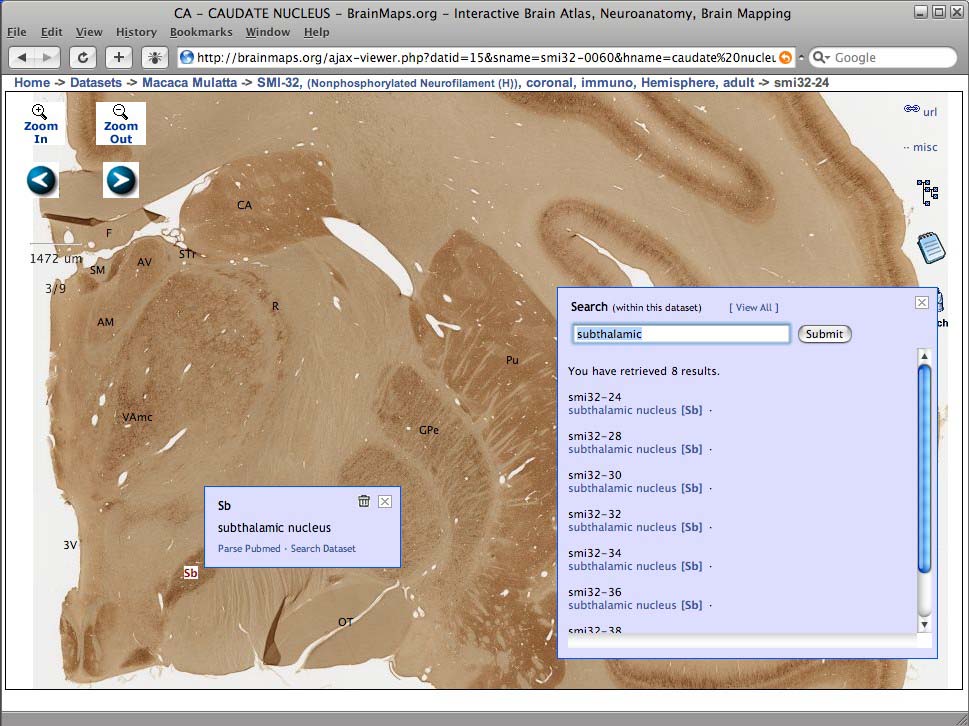Open the History menu
Screen dimensions: 969x726
tap(136, 32)
